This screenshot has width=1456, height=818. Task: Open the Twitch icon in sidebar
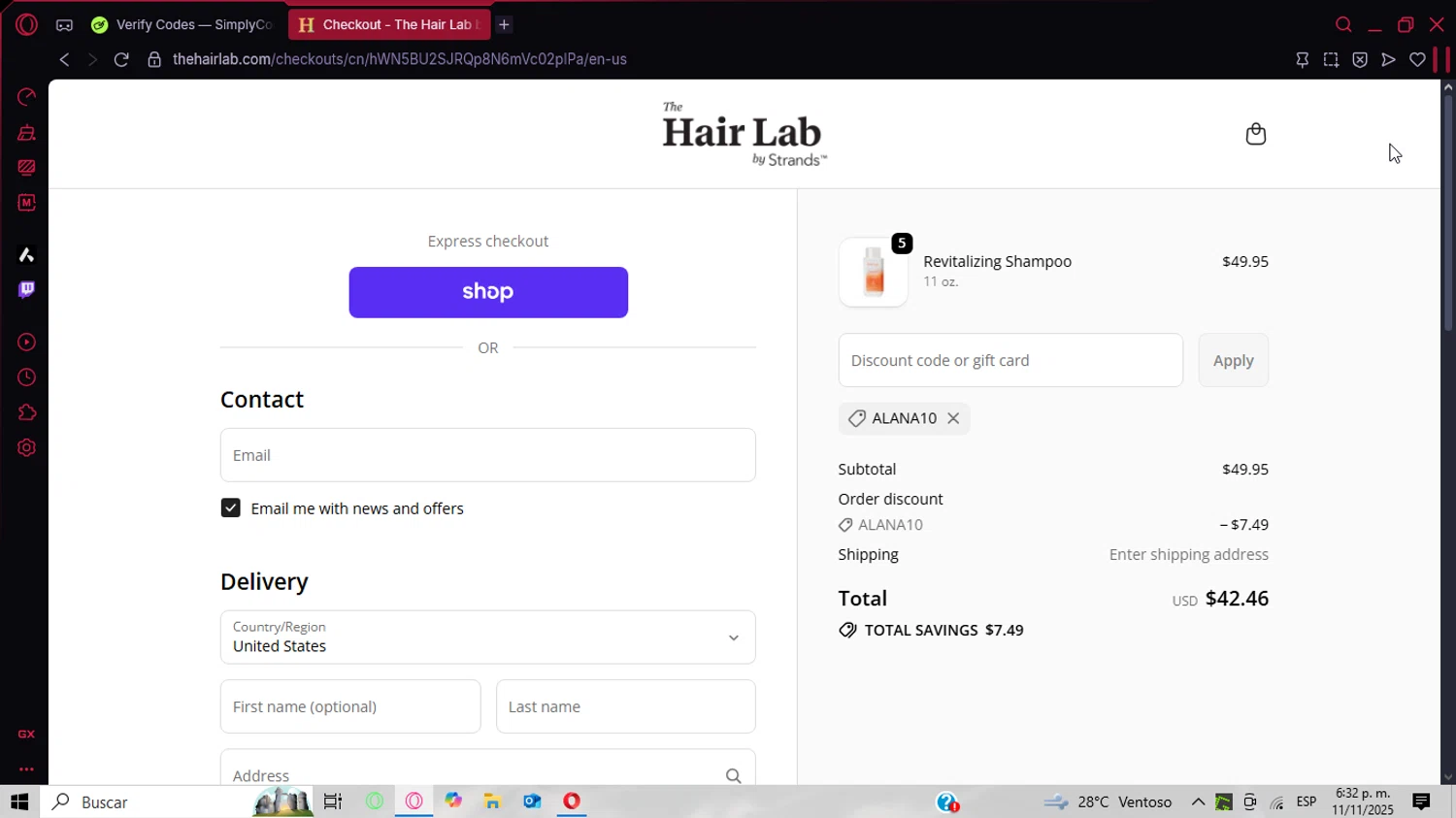click(x=26, y=289)
